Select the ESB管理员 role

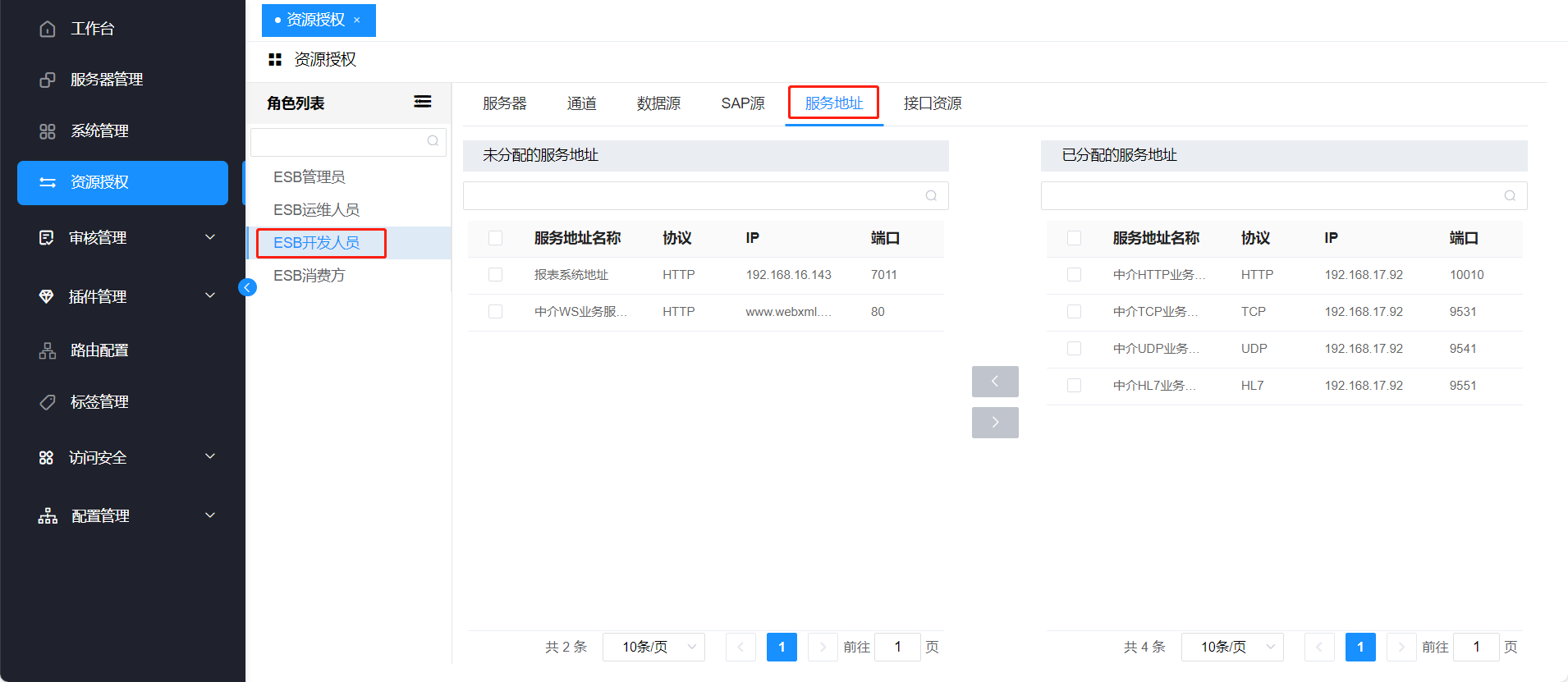click(309, 177)
